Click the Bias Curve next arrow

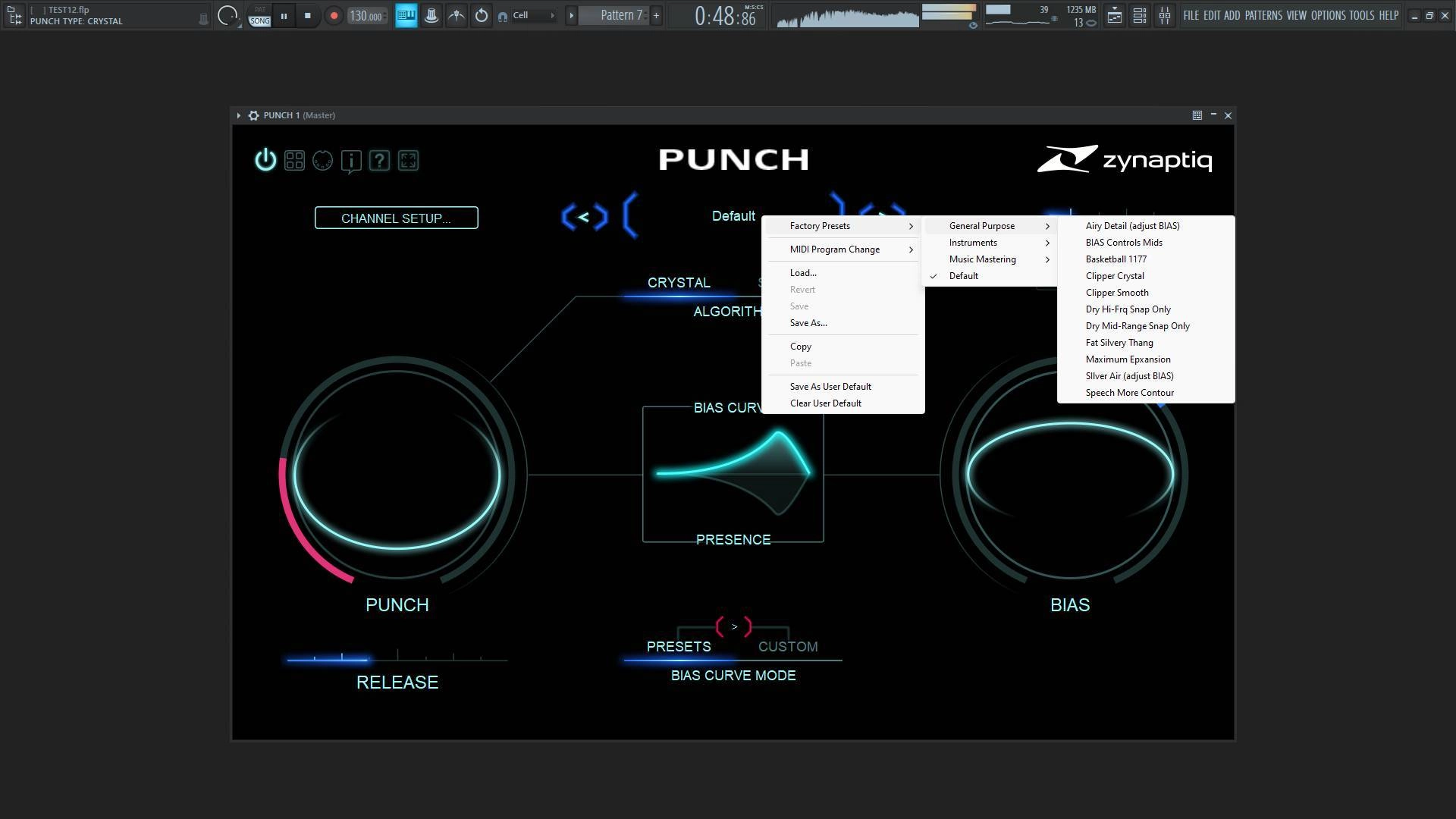[x=733, y=626]
